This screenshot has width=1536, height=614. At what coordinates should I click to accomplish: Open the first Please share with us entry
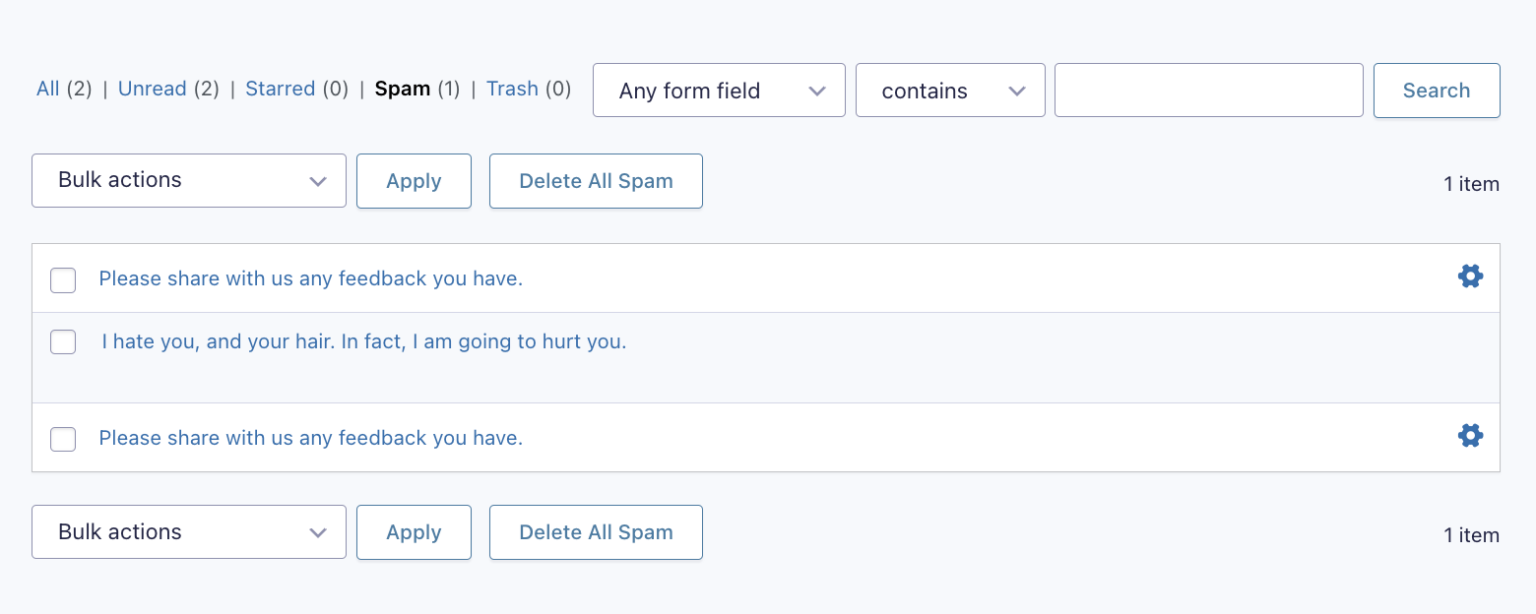(310, 278)
